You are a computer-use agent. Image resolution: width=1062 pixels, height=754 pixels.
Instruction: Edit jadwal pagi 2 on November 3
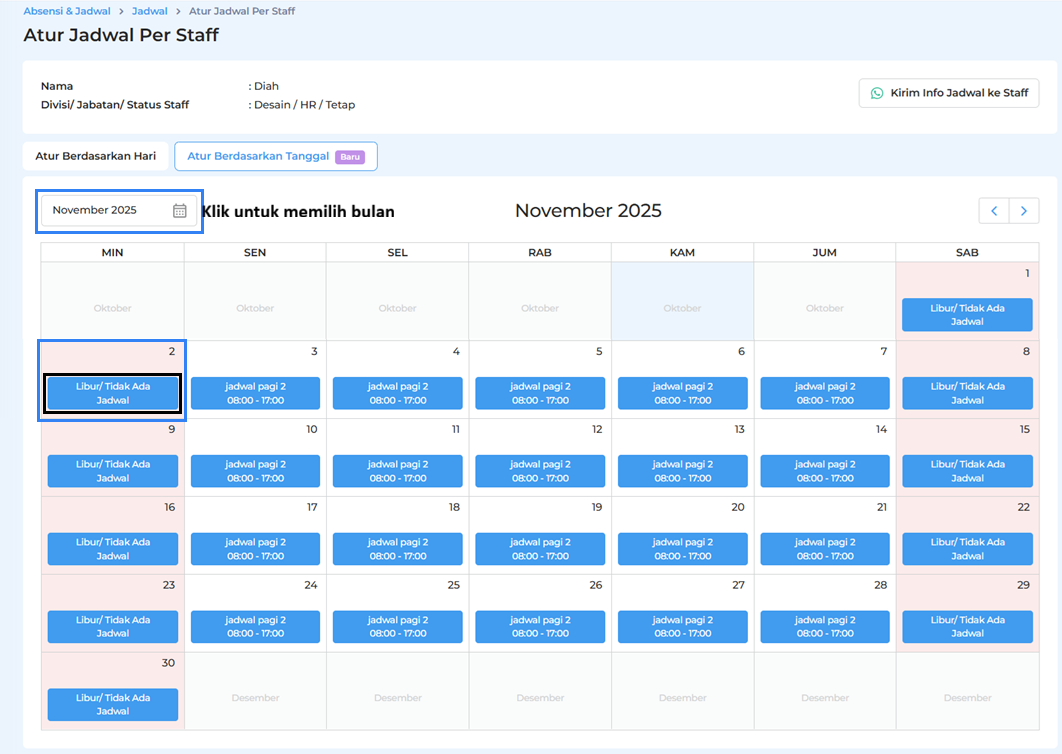tap(255, 393)
